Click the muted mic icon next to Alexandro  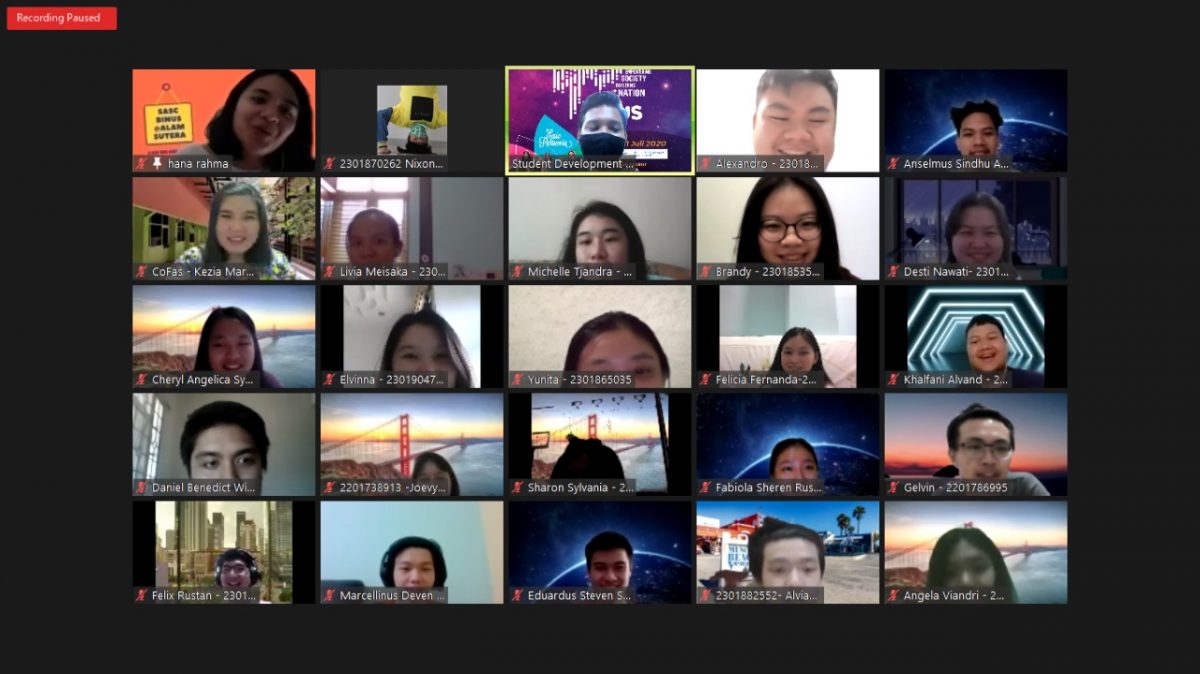tap(706, 163)
